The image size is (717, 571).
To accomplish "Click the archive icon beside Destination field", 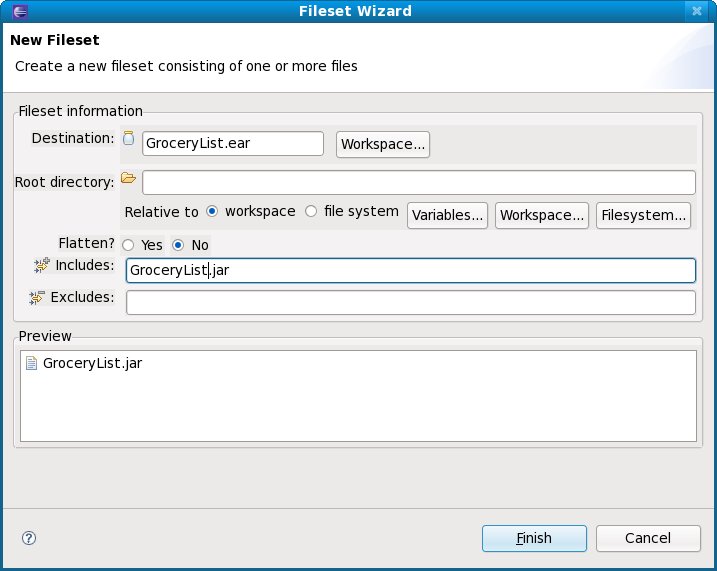I will (128, 139).
